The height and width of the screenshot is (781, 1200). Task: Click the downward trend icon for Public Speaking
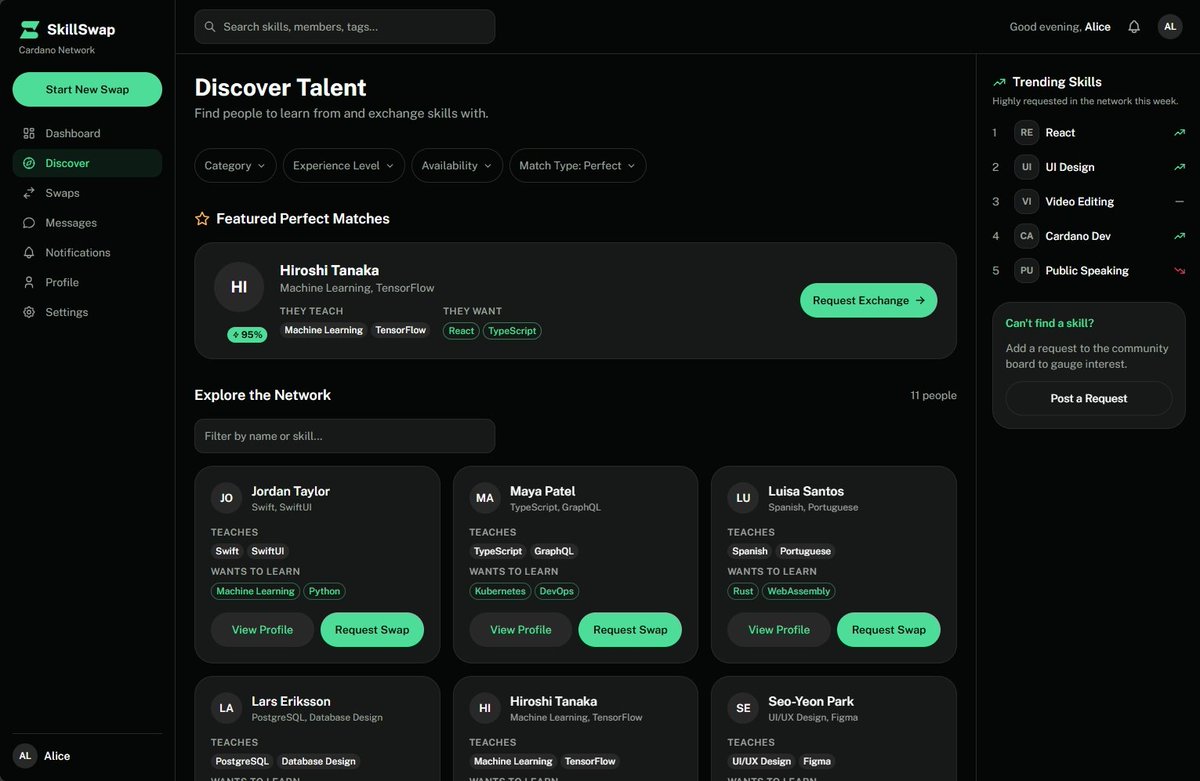[x=1180, y=271]
